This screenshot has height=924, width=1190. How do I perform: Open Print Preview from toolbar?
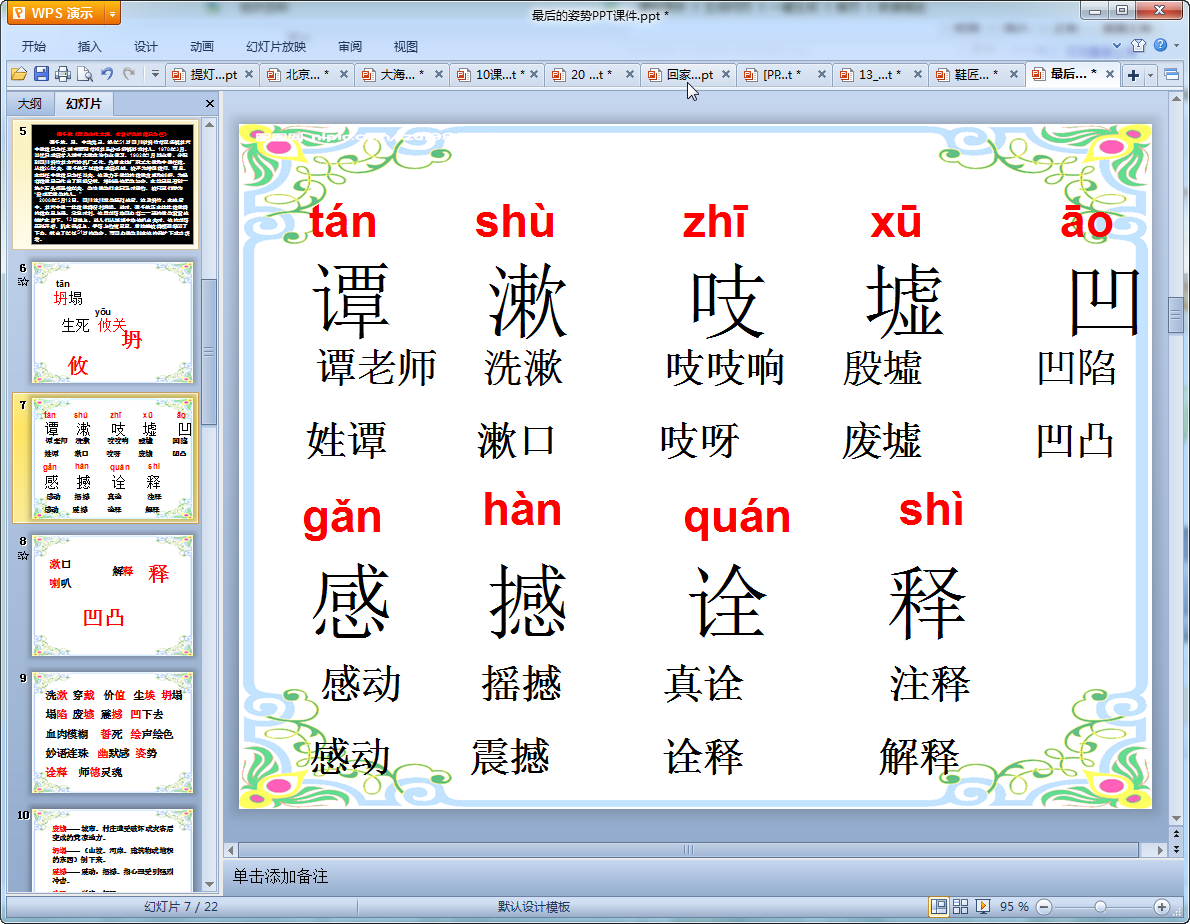point(85,74)
